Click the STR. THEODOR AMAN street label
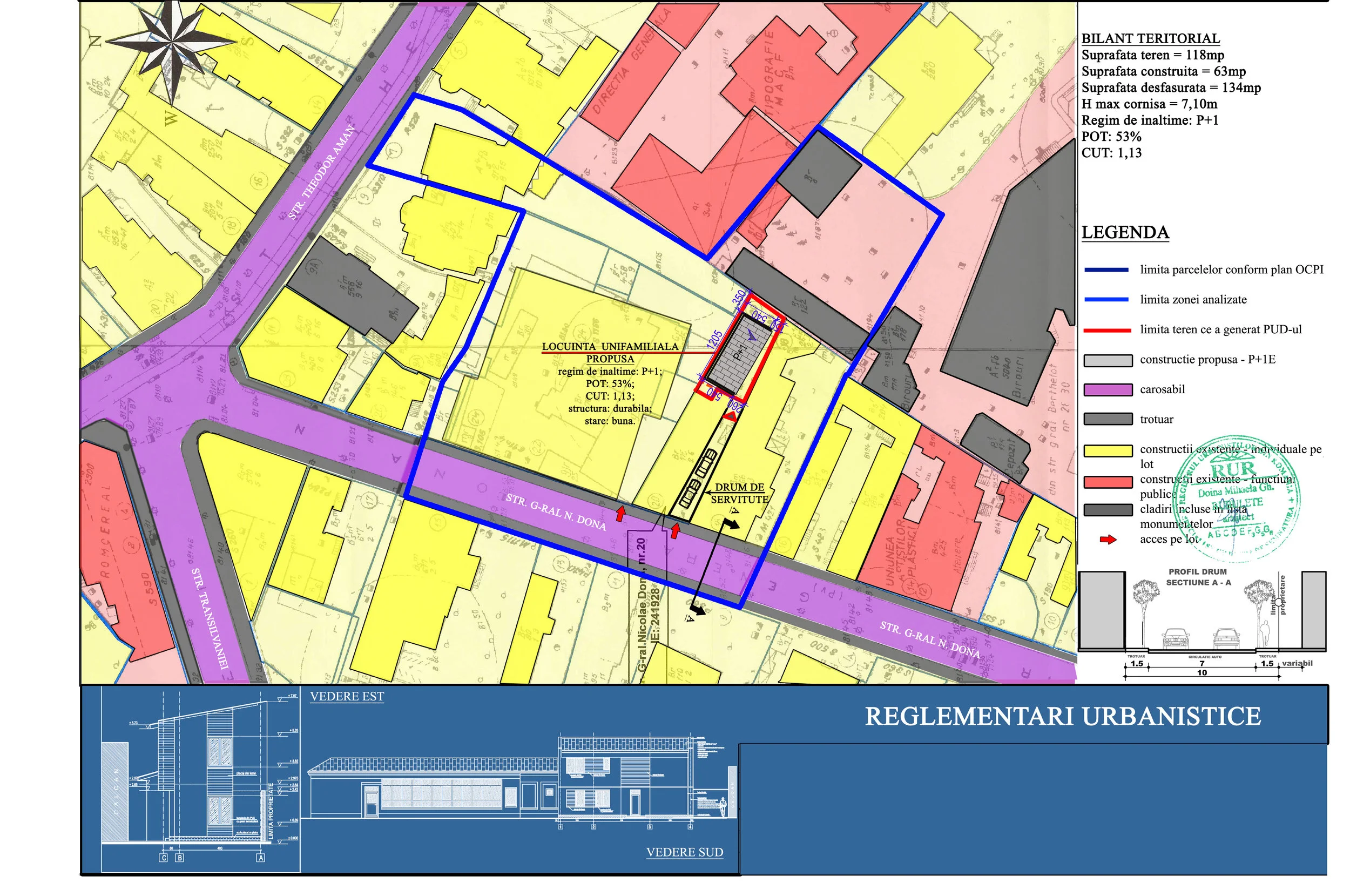This screenshot has height=896, width=1350. tap(322, 173)
